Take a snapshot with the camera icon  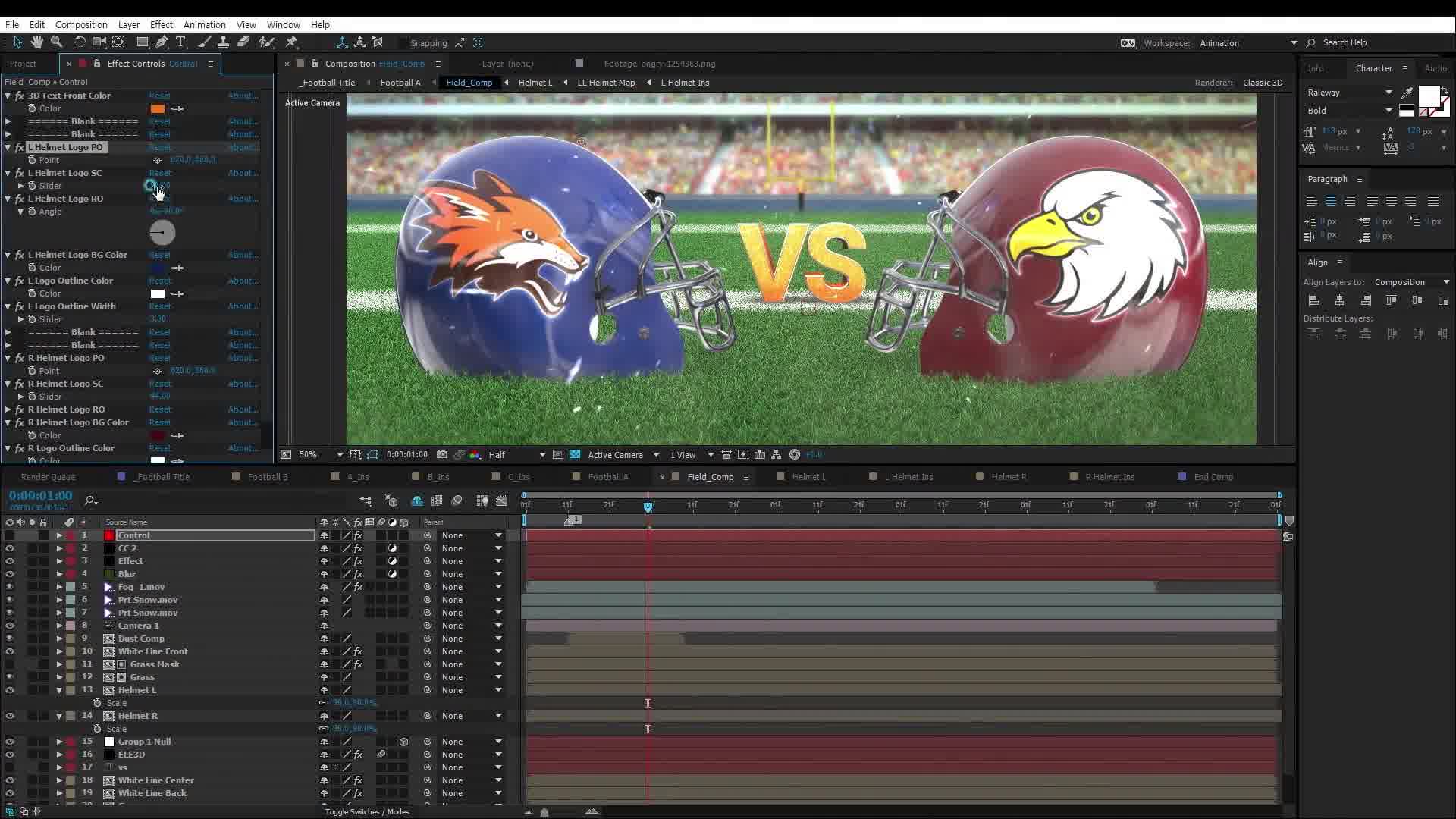point(442,455)
